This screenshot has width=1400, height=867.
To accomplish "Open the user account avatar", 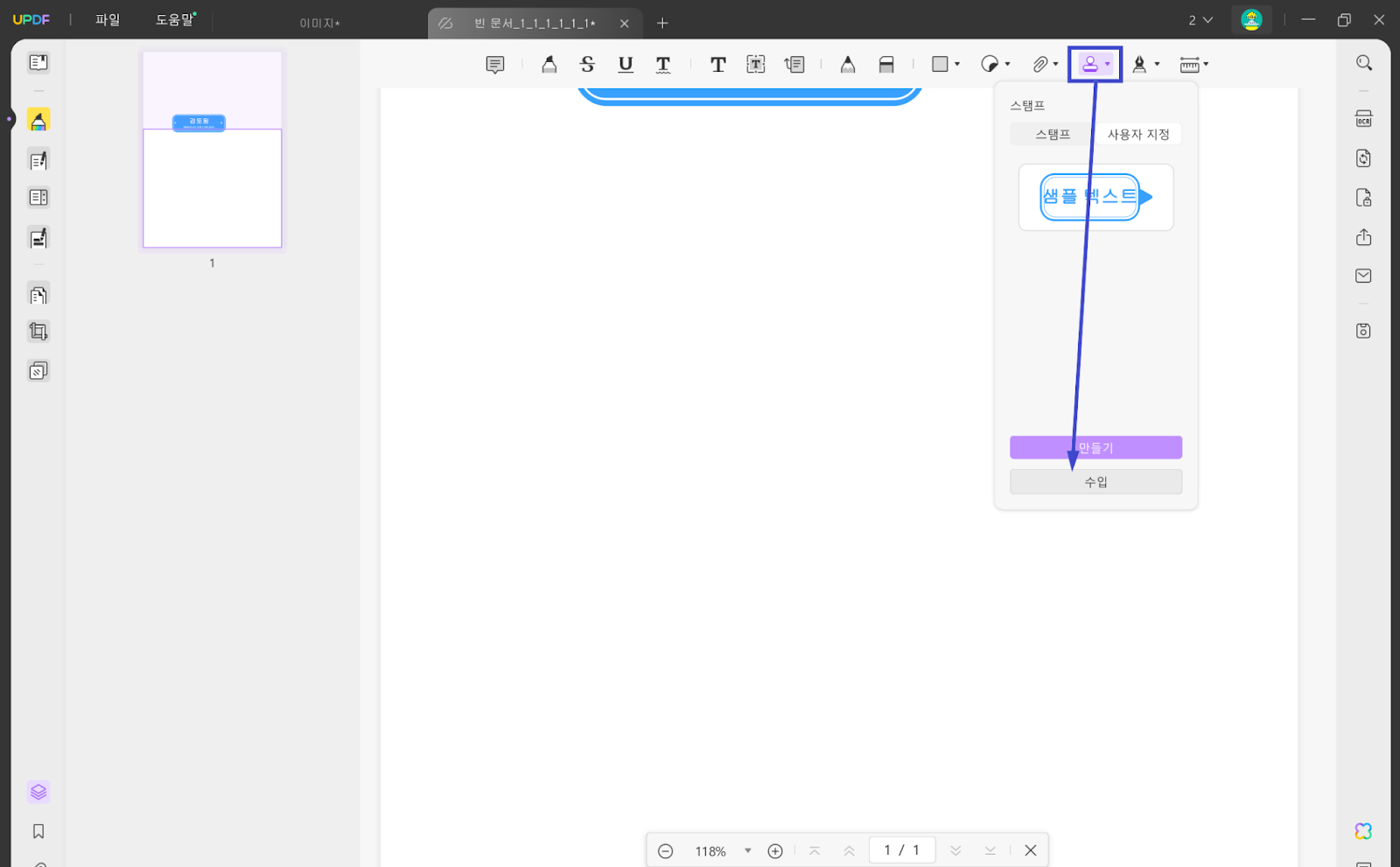I will pos(1251,19).
